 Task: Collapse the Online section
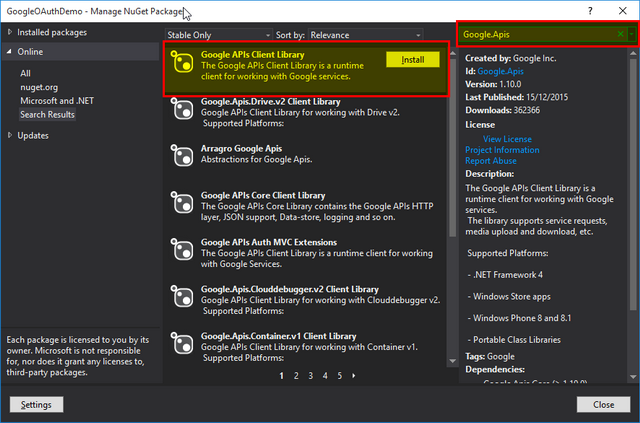9,52
